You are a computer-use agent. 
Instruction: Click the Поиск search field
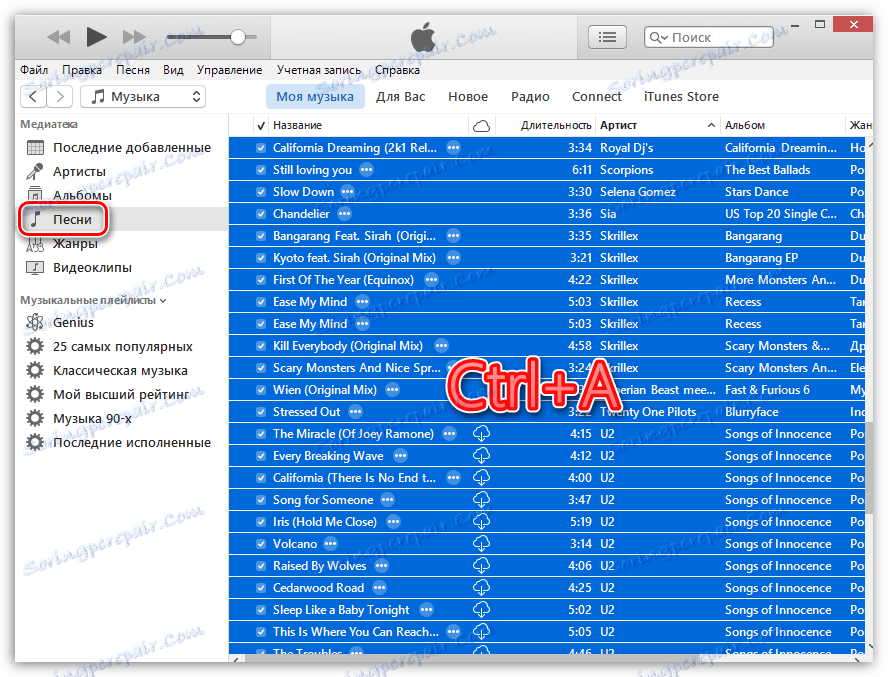click(708, 37)
